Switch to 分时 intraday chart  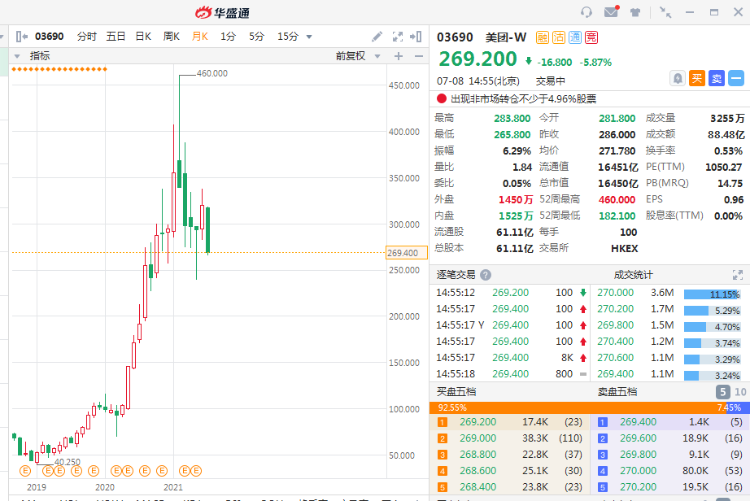(87, 36)
